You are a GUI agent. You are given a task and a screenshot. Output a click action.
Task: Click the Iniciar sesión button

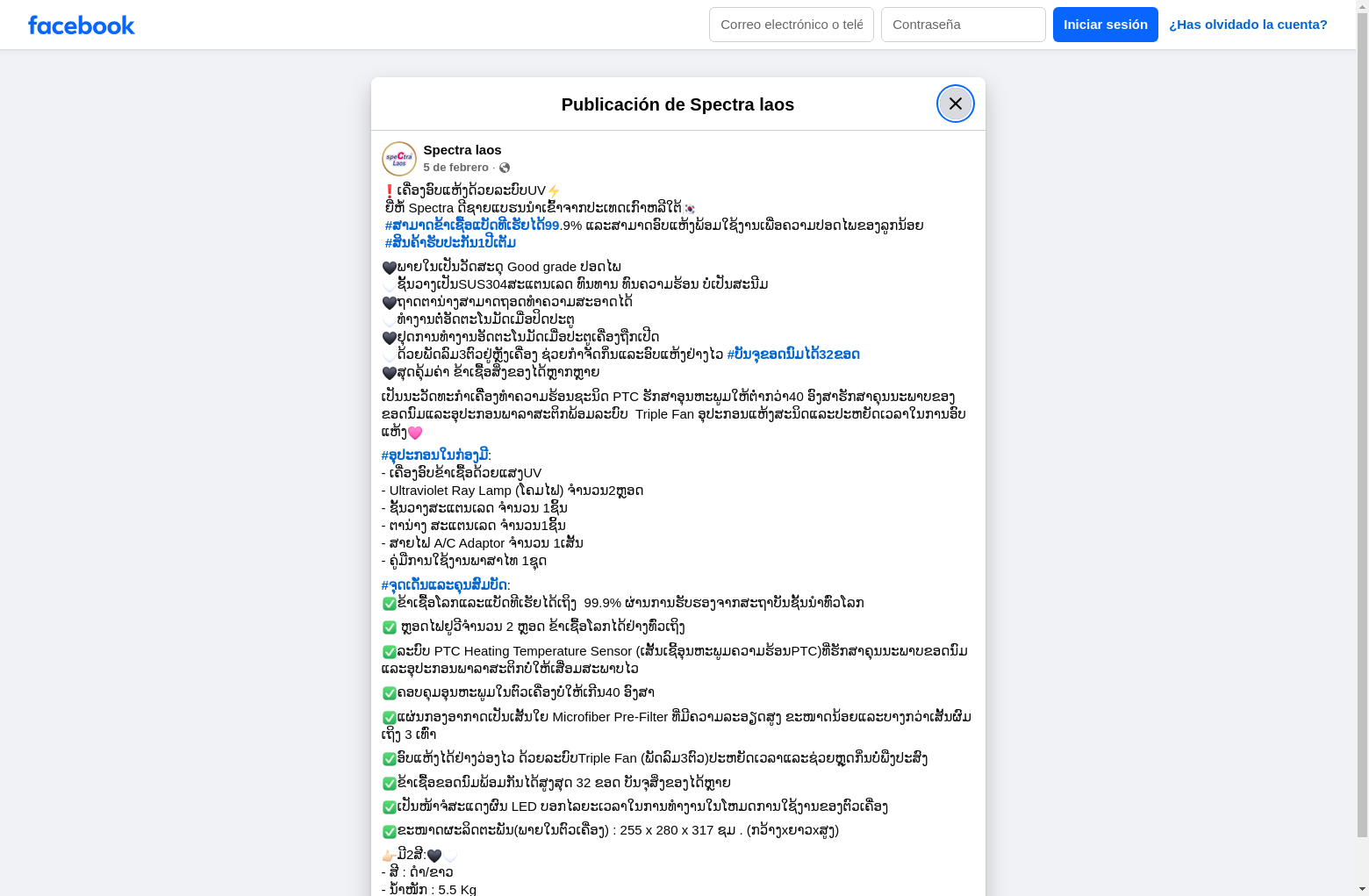[x=1106, y=25]
